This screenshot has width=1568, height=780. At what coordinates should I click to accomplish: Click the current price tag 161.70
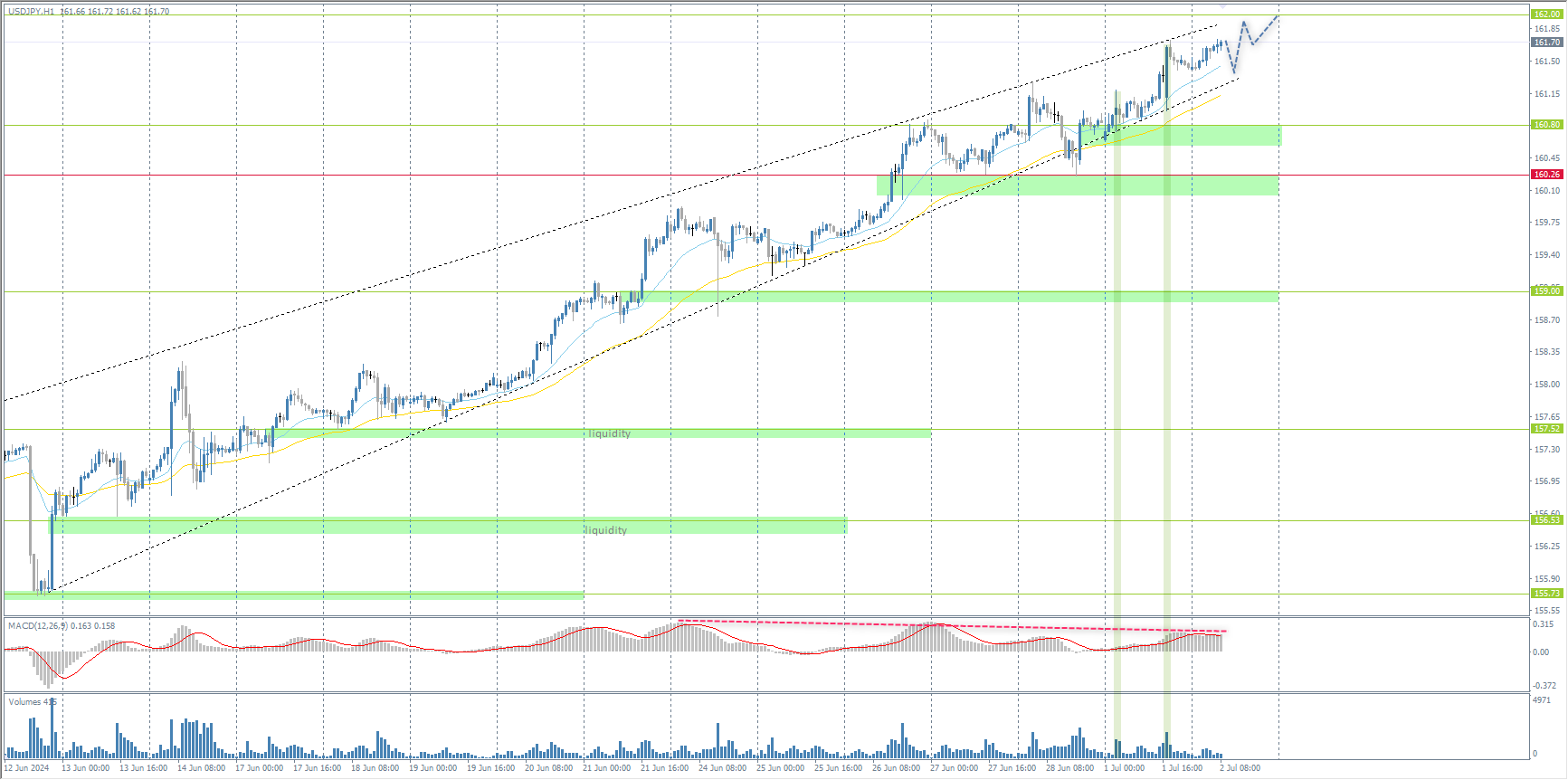coord(1546,43)
